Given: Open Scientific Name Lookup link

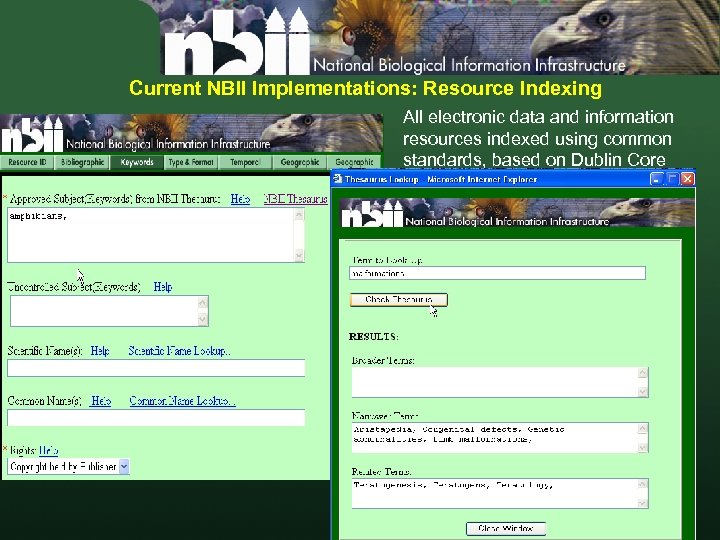Looking at the screenshot, I should click(179, 351).
